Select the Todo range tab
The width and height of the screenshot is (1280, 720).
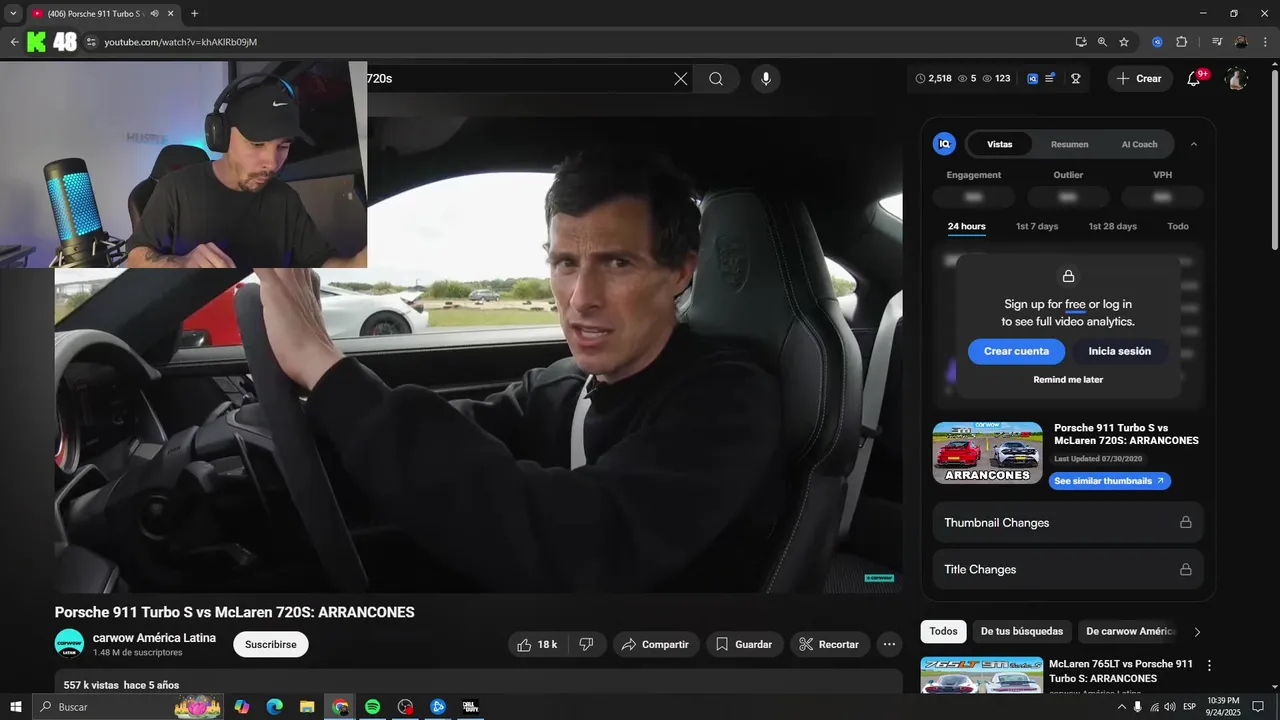(x=1178, y=227)
